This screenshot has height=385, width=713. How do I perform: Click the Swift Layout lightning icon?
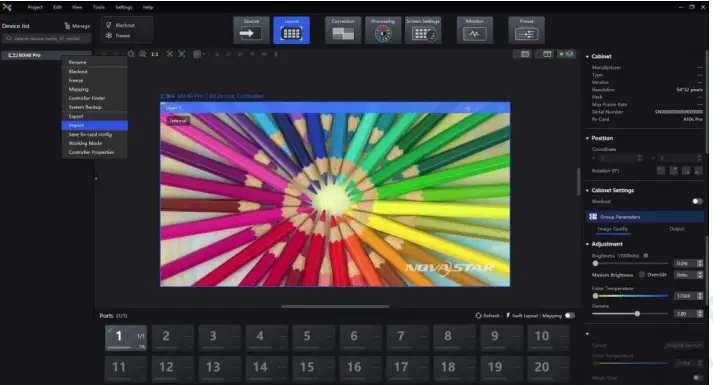tap(508, 315)
